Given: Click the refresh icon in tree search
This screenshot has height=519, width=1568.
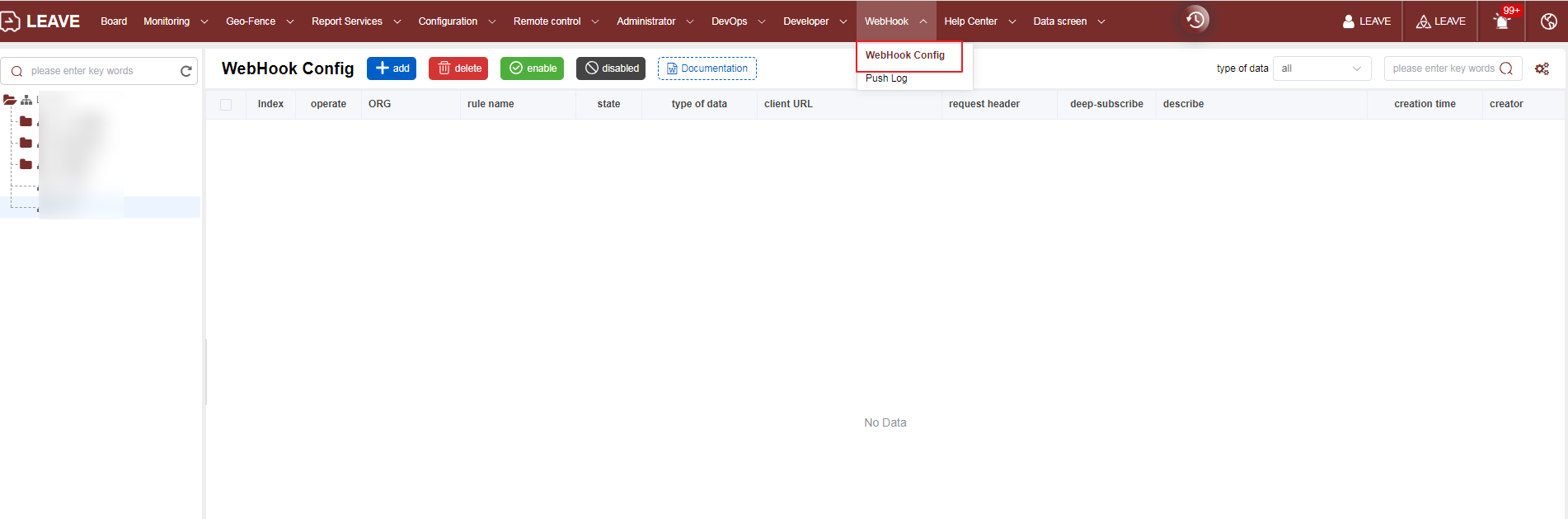Looking at the screenshot, I should pos(186,71).
